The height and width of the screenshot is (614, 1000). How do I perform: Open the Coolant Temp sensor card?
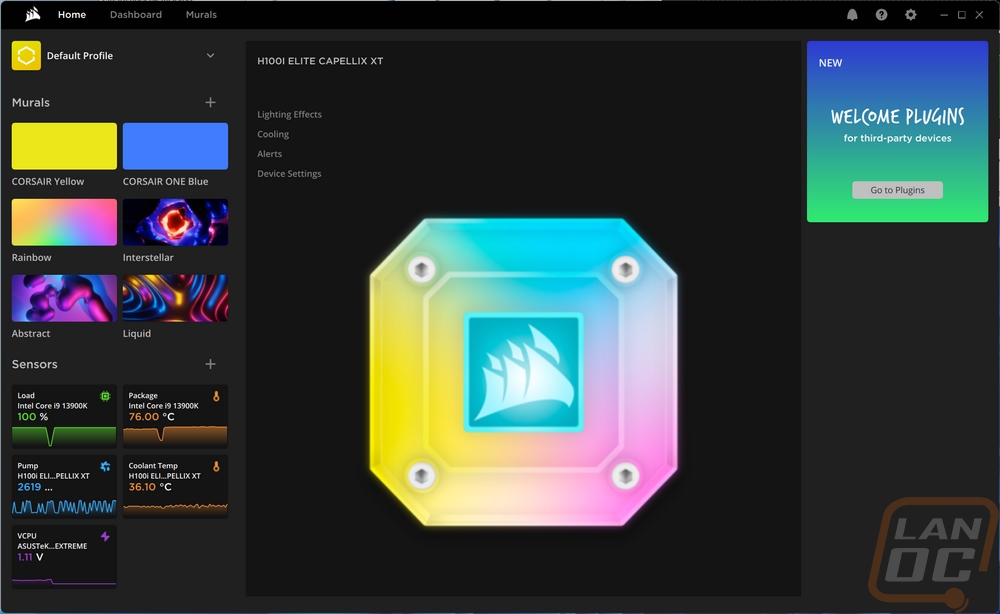click(175, 486)
